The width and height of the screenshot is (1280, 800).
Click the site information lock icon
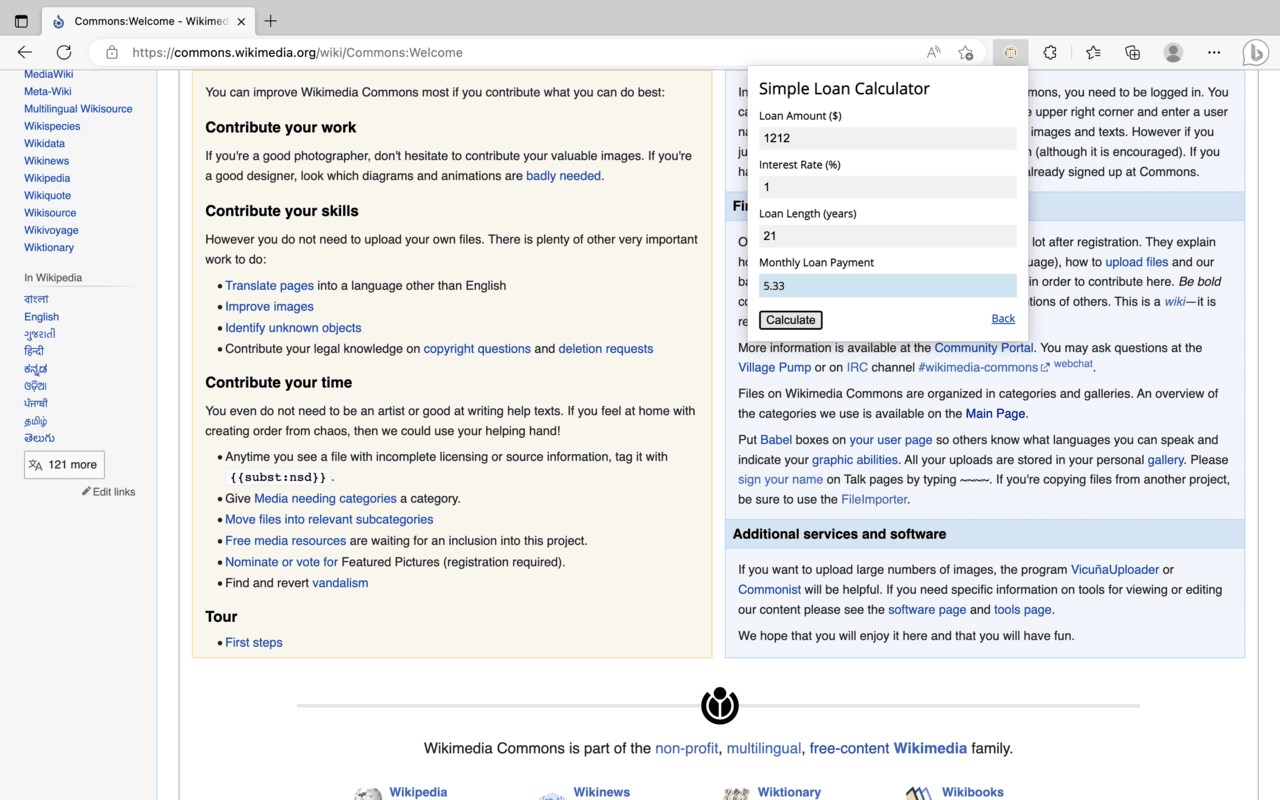112,52
